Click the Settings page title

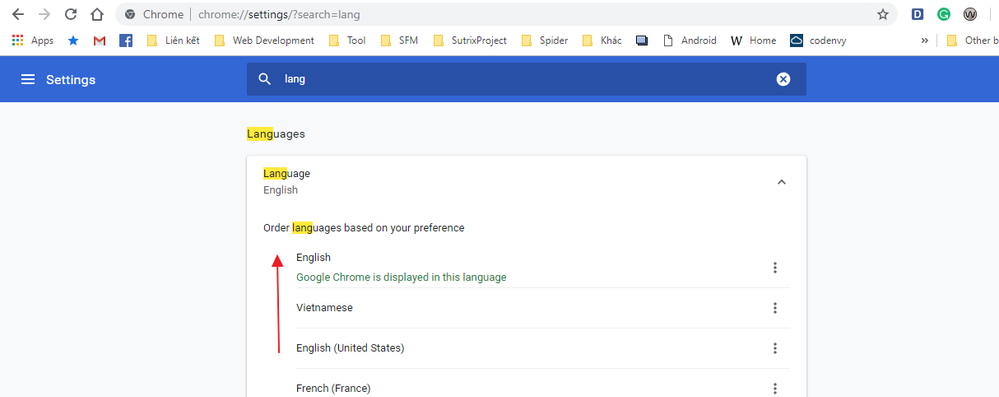(x=71, y=80)
